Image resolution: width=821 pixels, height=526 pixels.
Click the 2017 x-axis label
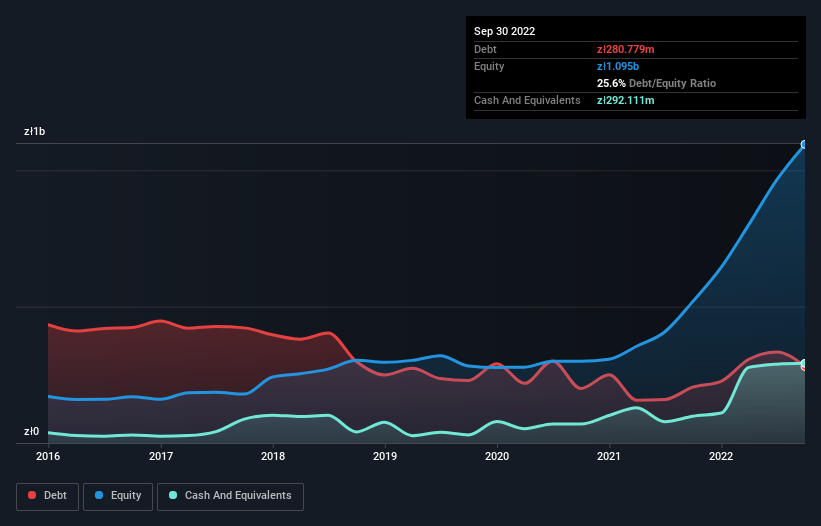[161, 456]
